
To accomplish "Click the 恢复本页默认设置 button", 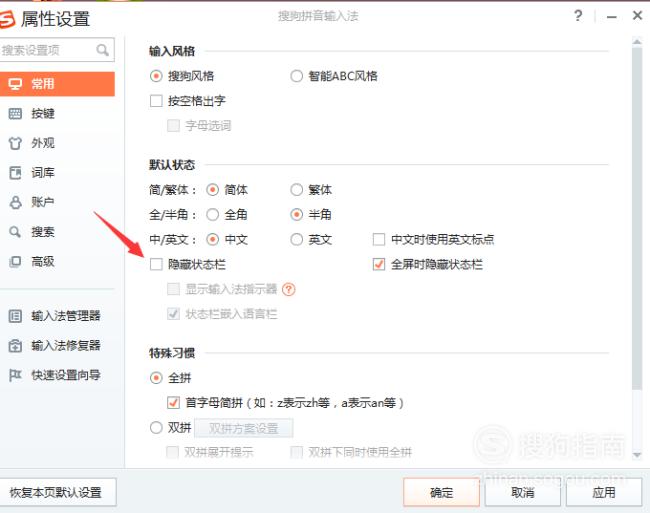I will click(57, 492).
